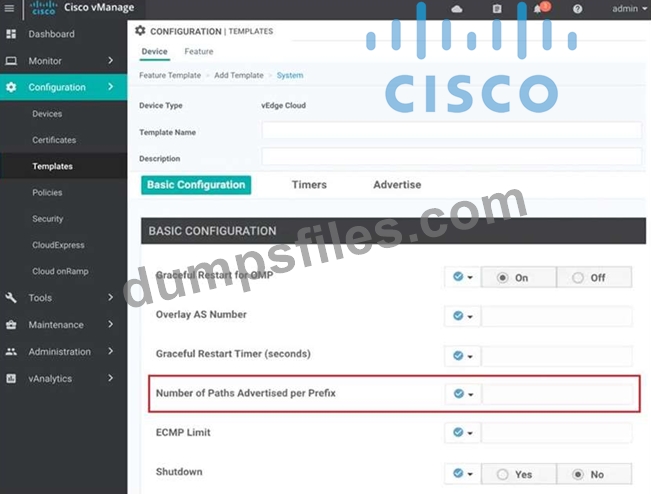Open the cloud status icon in header

pos(457,9)
